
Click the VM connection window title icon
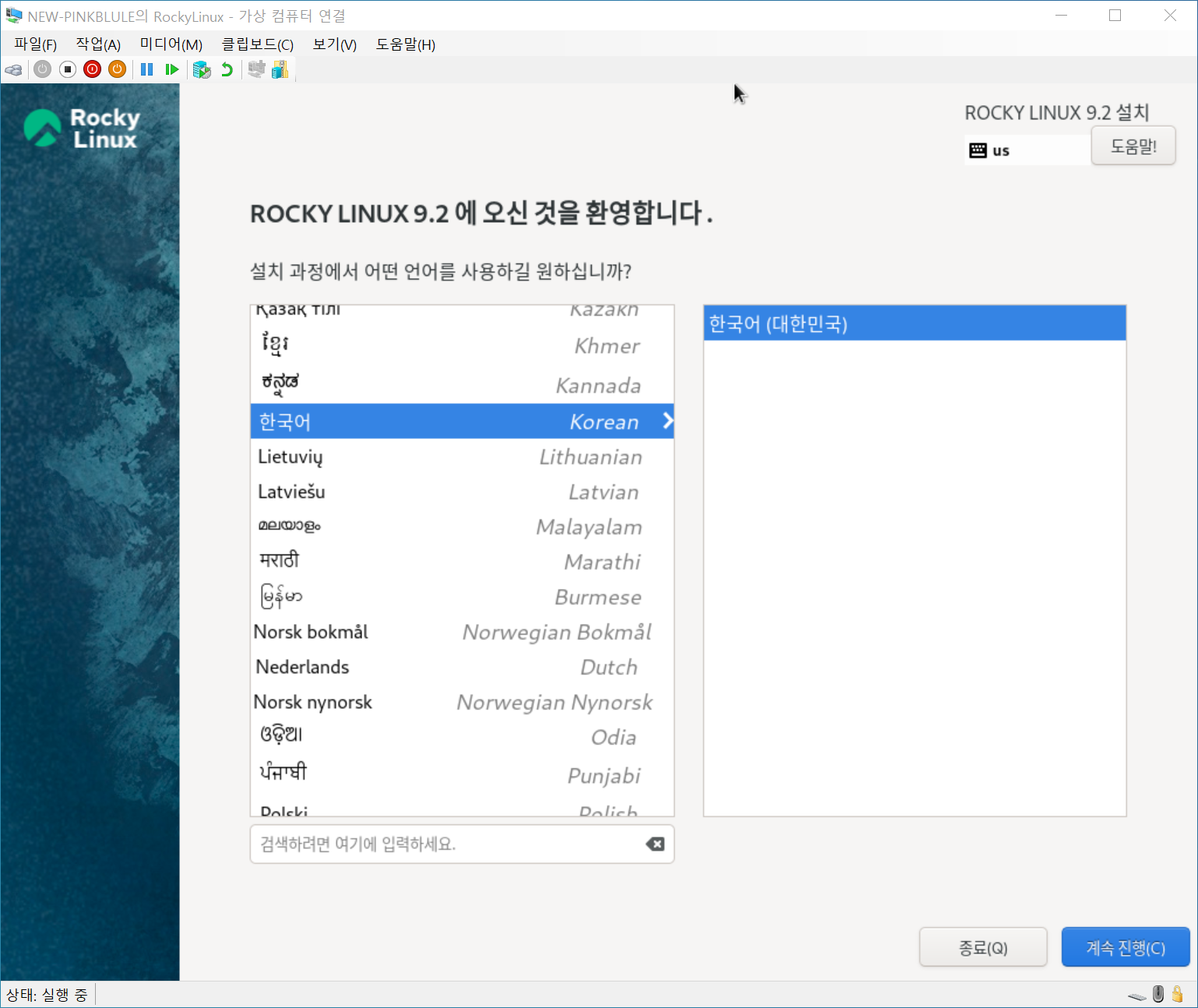point(14,16)
